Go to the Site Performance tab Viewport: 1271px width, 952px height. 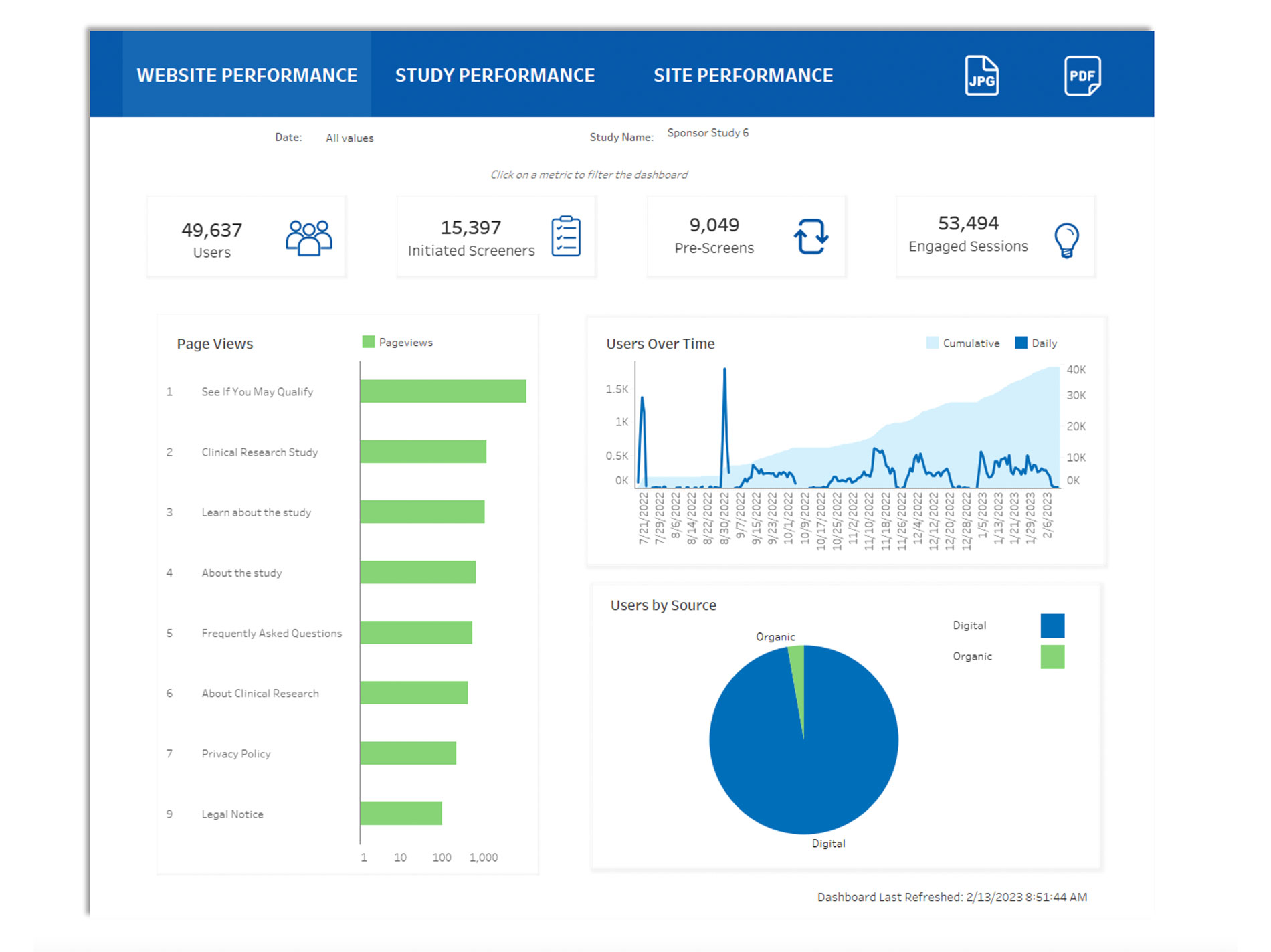coord(743,75)
